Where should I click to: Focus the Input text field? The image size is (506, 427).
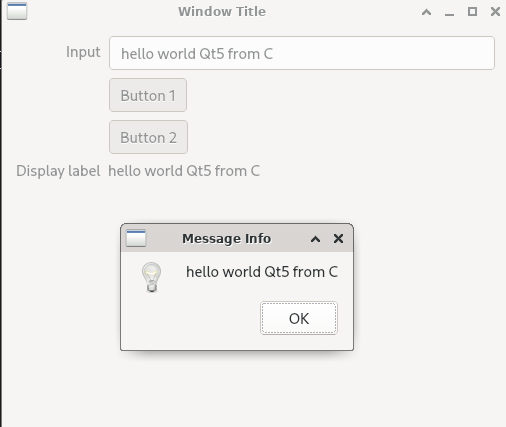(x=302, y=53)
